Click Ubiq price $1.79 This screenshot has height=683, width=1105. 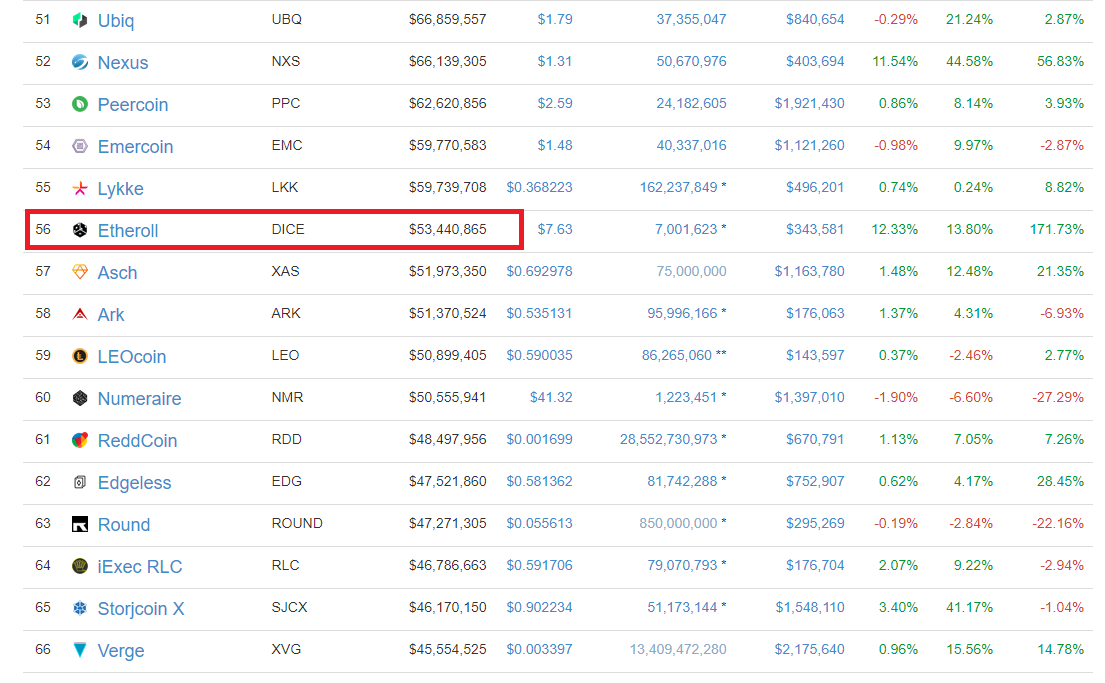pyautogui.click(x=555, y=19)
